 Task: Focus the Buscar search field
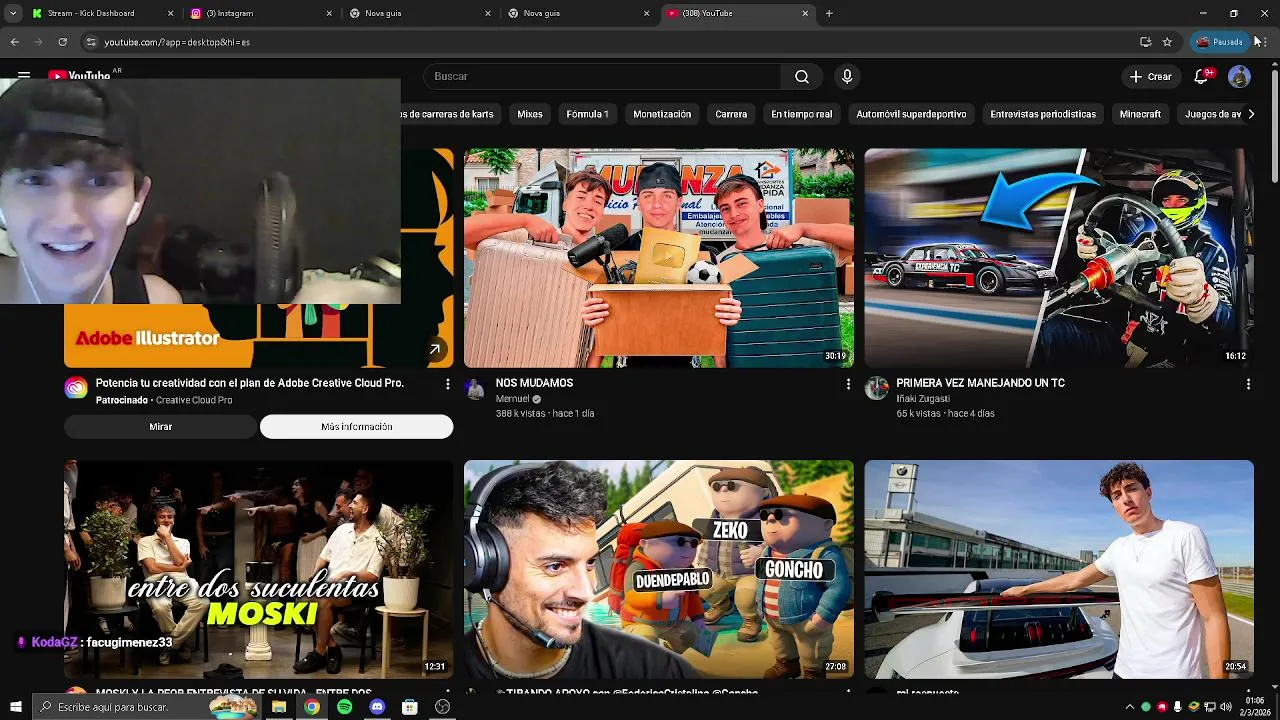[x=602, y=77]
